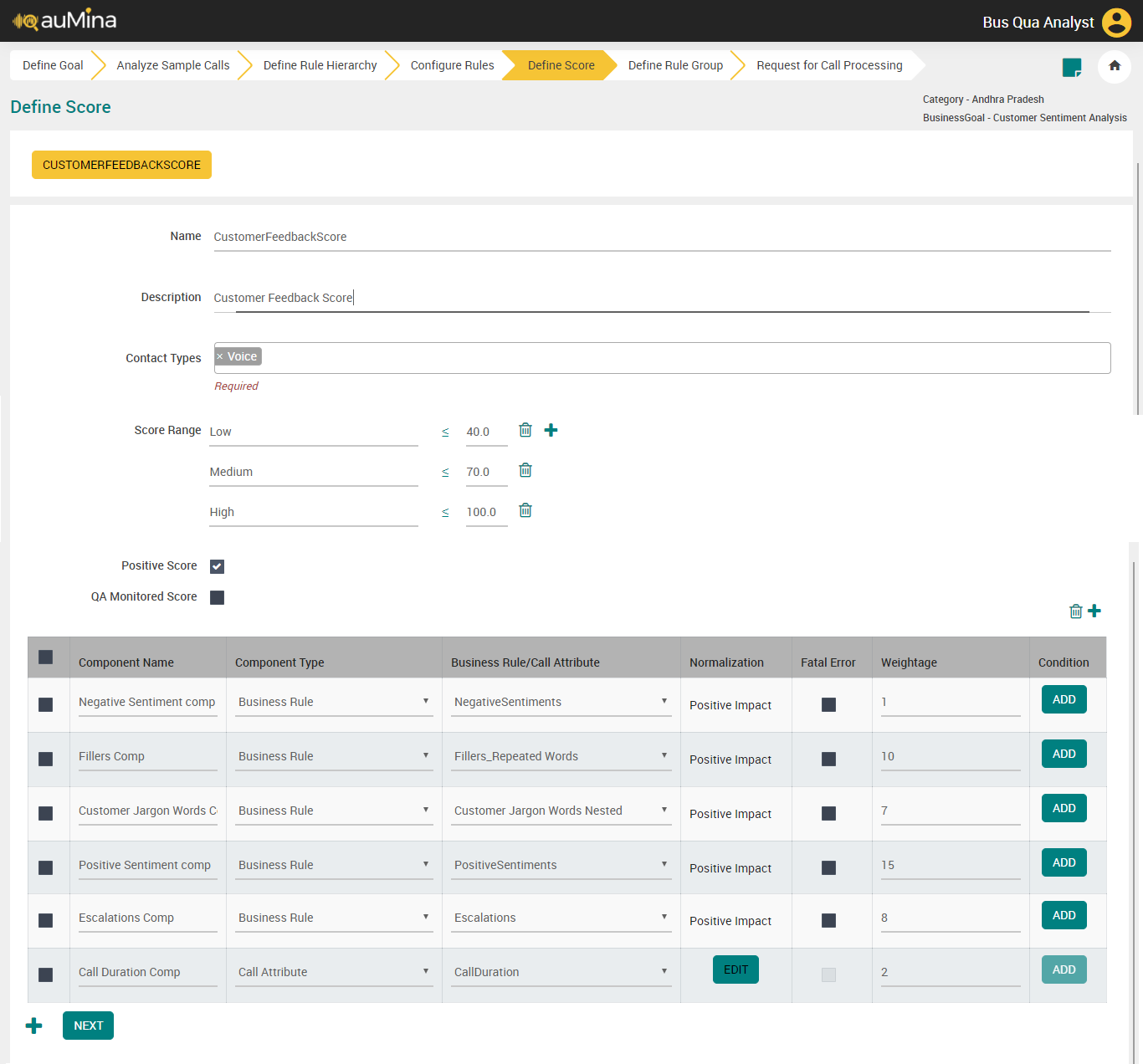Go to Request for Call Processing step
Viewport: 1143px width, 1064px height.
830,65
